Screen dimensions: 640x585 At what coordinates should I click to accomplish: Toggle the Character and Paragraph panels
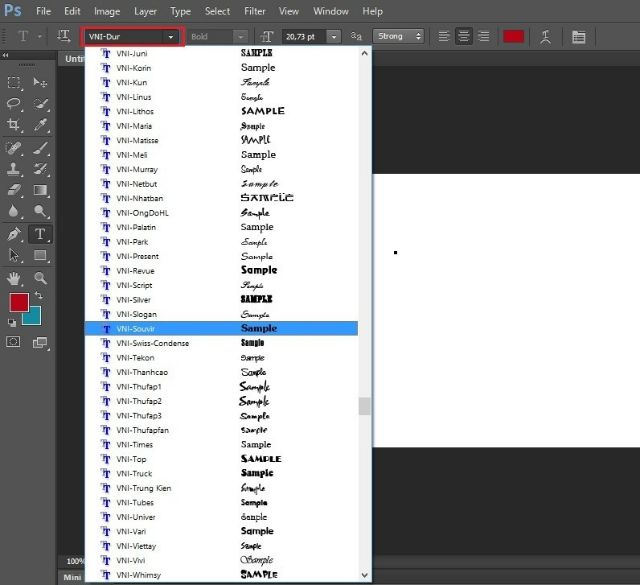(578, 37)
